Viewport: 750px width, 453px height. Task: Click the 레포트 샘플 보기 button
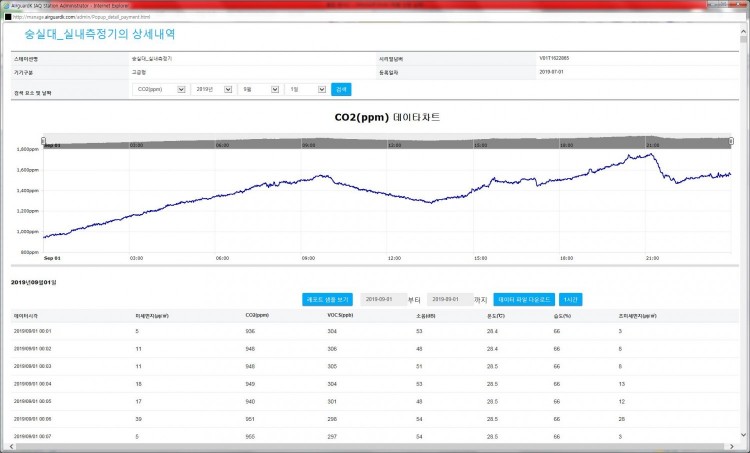coord(327,299)
